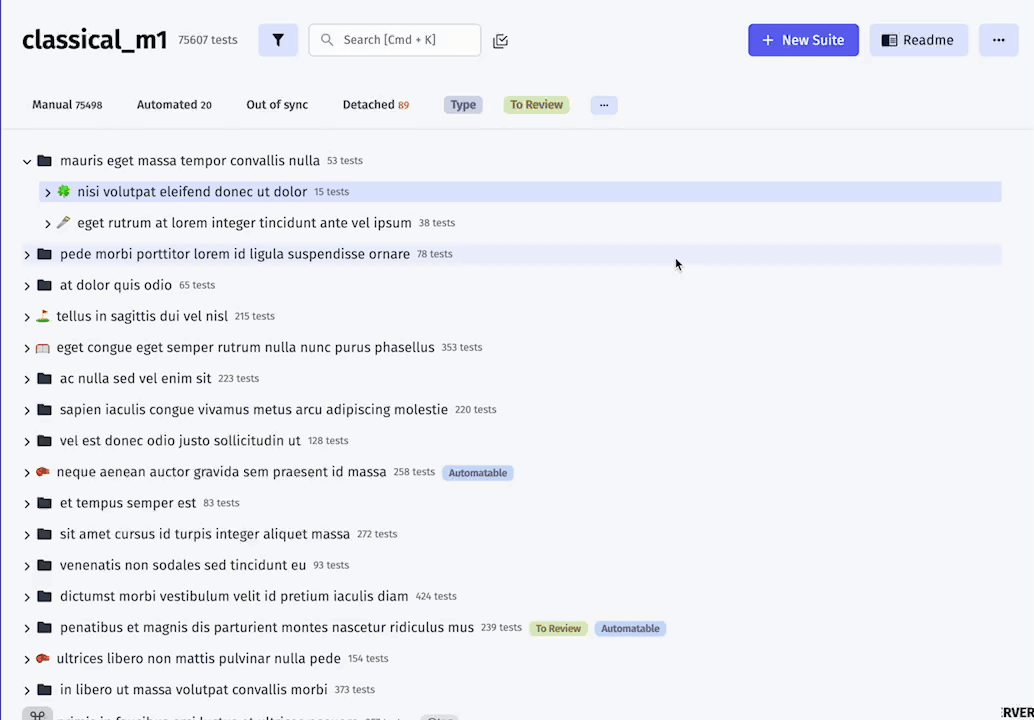Open the filter funnel icon button
1034x720 pixels.
coord(278,40)
